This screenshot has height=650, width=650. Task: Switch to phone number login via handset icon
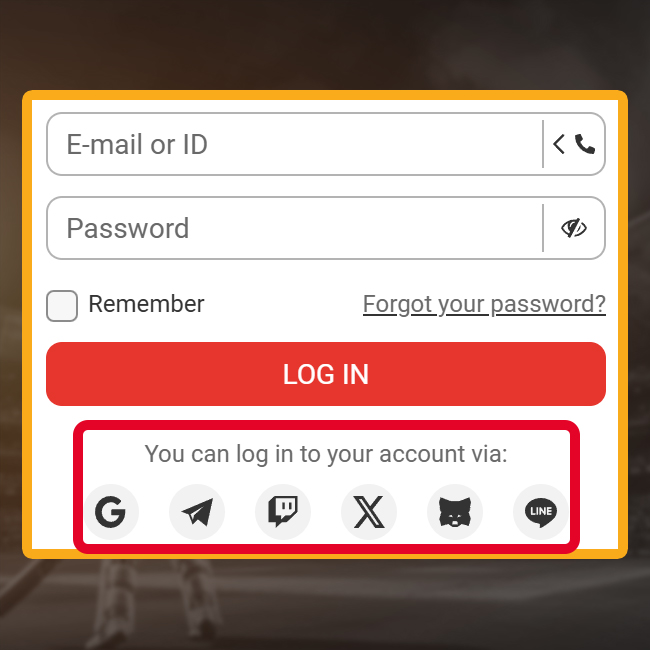point(585,144)
